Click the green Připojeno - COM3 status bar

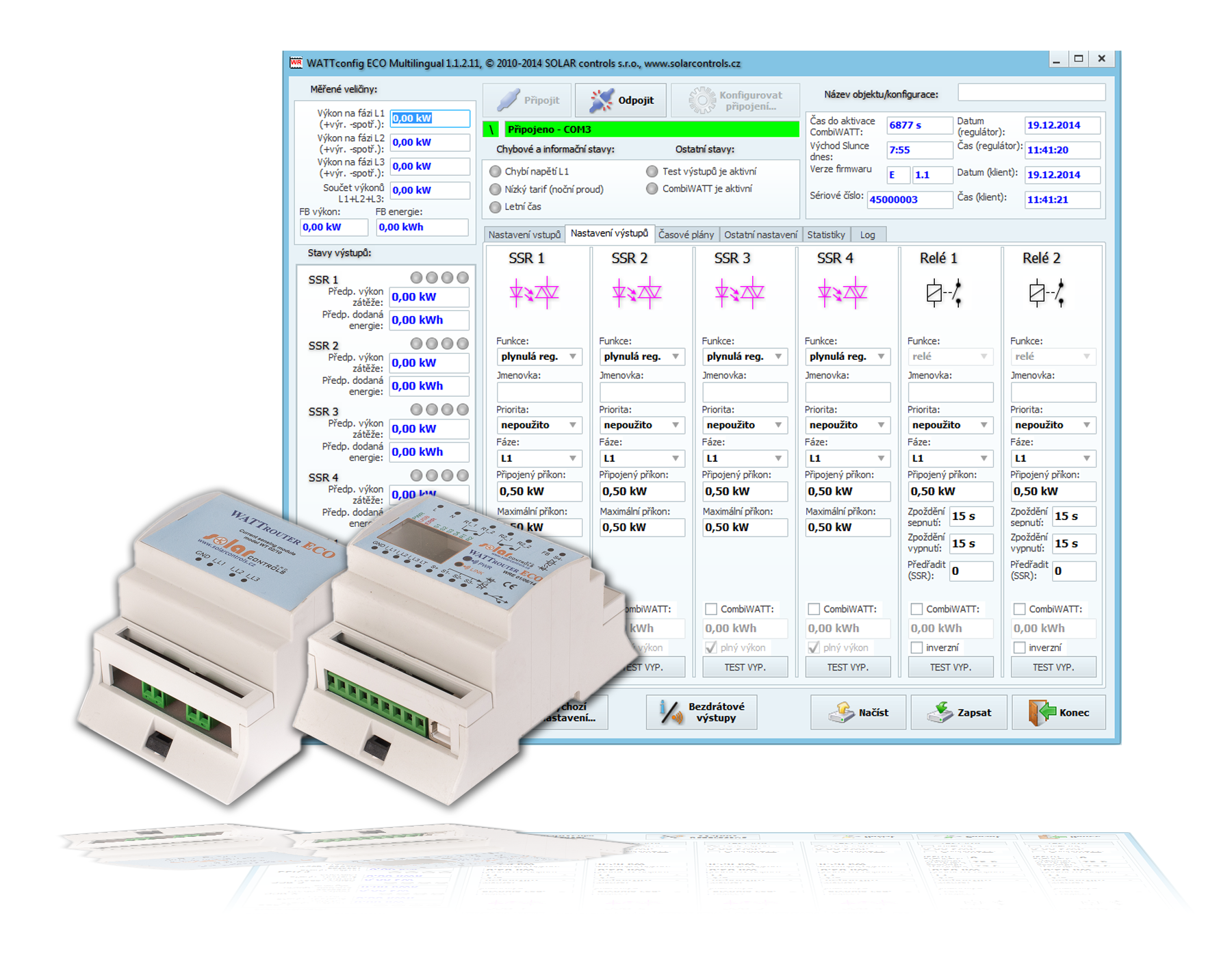(x=650, y=129)
